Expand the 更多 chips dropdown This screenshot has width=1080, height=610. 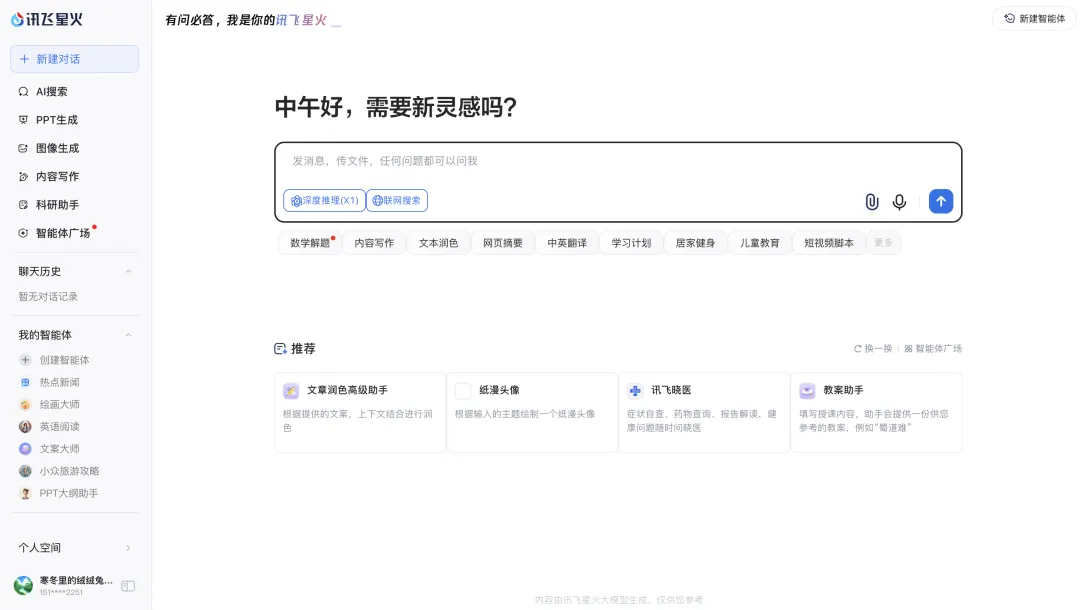coord(883,243)
